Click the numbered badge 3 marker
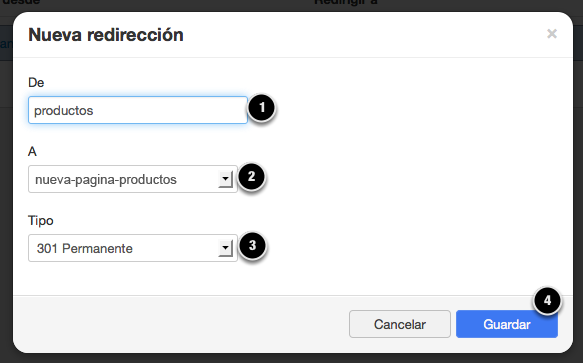This screenshot has width=583, height=363. pyautogui.click(x=252, y=245)
